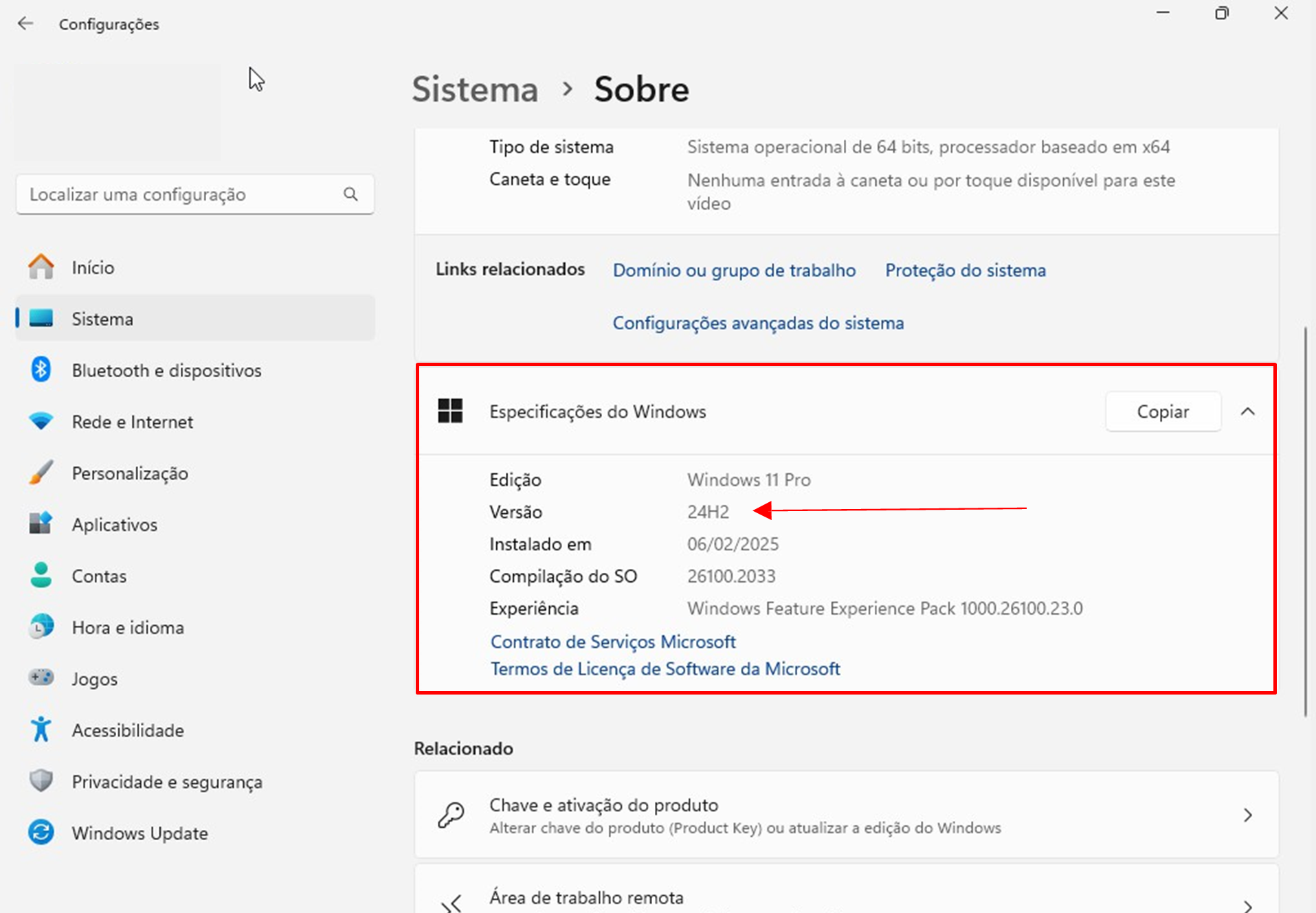Click the user profile area above search
This screenshot has height=913, width=1316.
coord(118,112)
